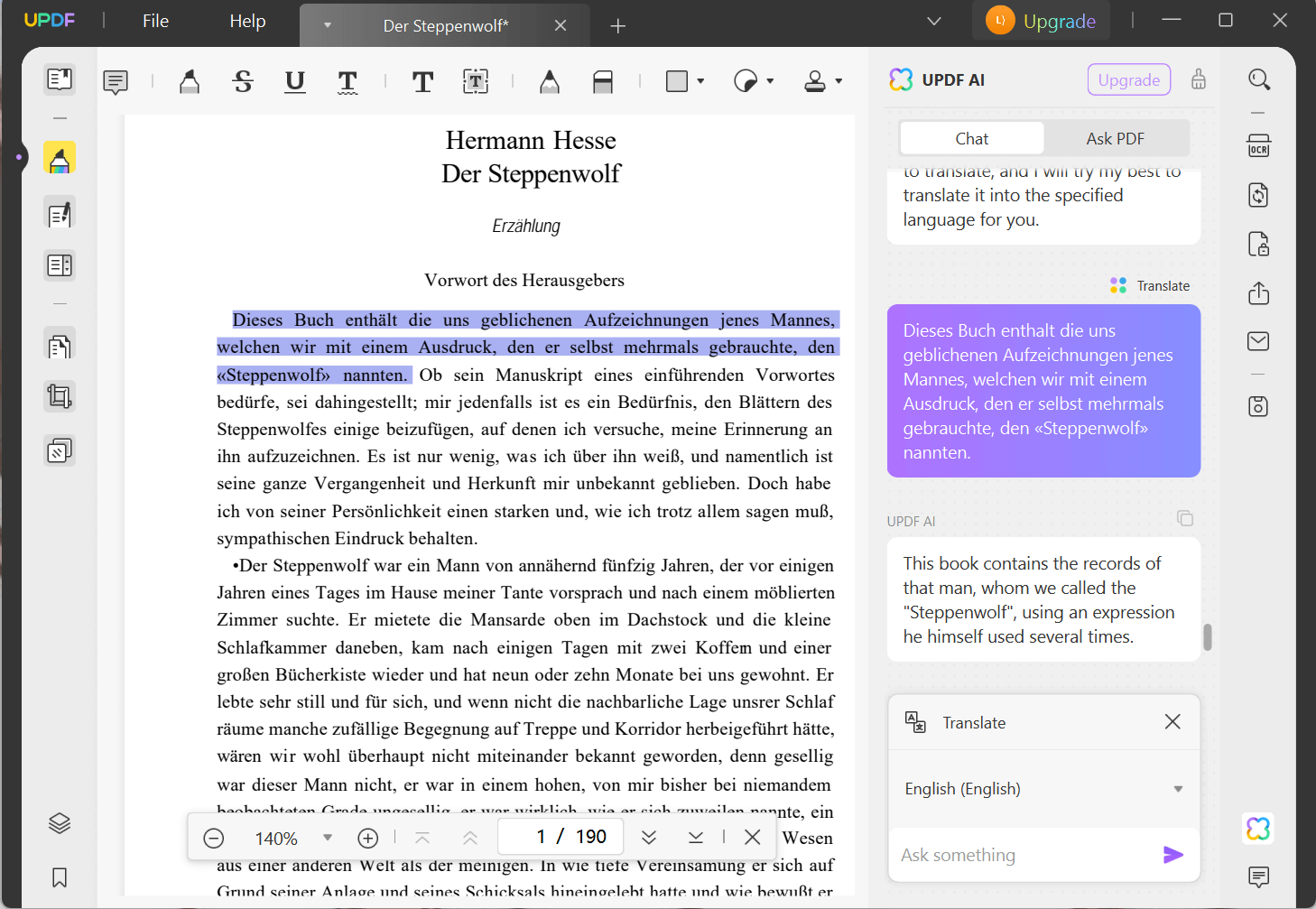Copy the UPDF AI translation result

pos(1185,518)
